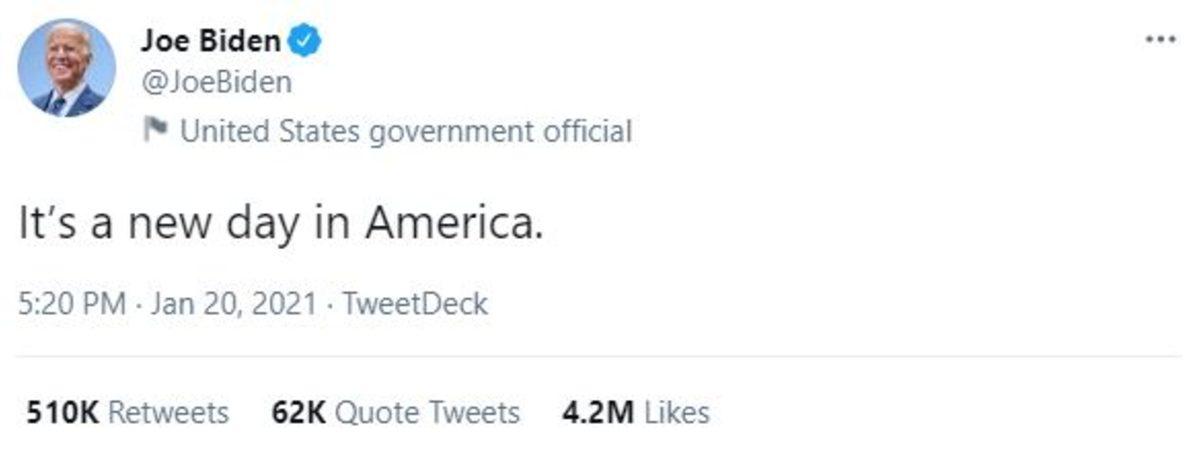Open the TweetDeck source link
The height and width of the screenshot is (456, 1200).
415,303
